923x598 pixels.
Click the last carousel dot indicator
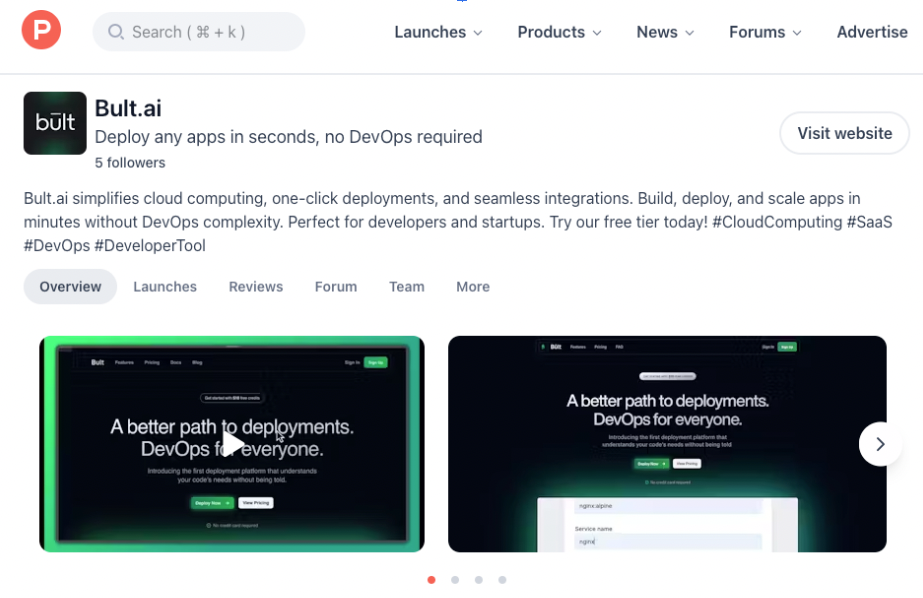503,579
